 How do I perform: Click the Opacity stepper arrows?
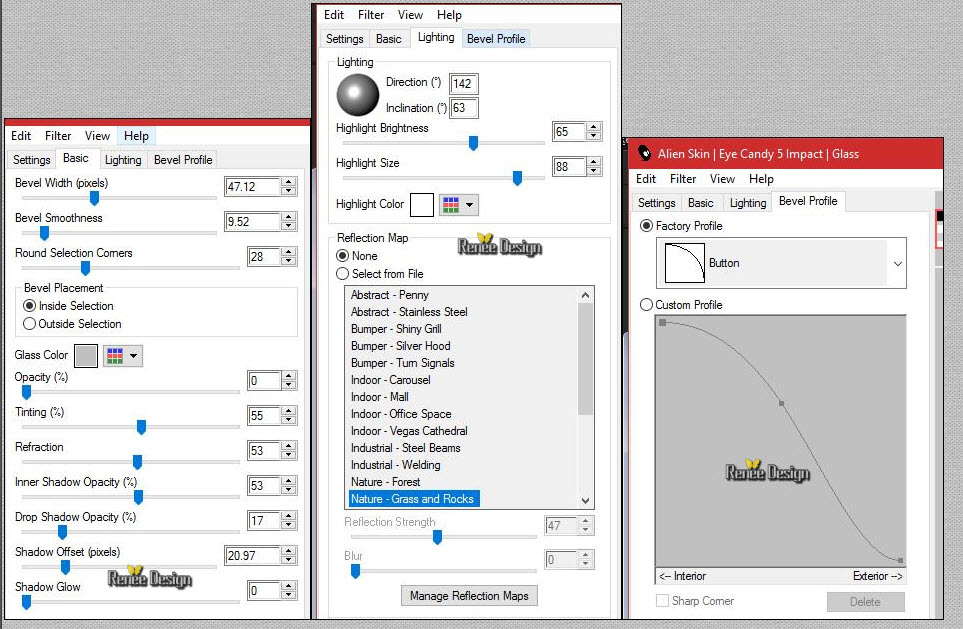(289, 381)
